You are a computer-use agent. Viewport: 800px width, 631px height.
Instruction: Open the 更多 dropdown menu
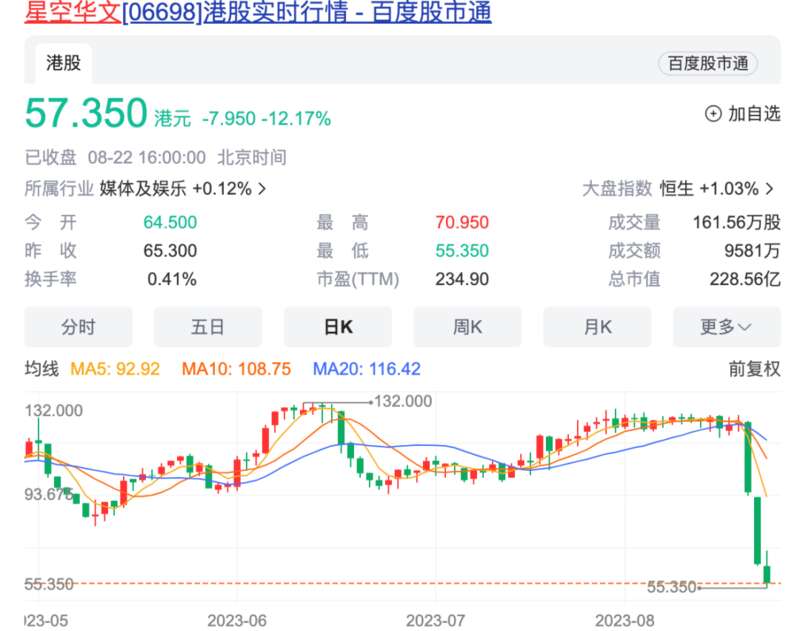726,327
